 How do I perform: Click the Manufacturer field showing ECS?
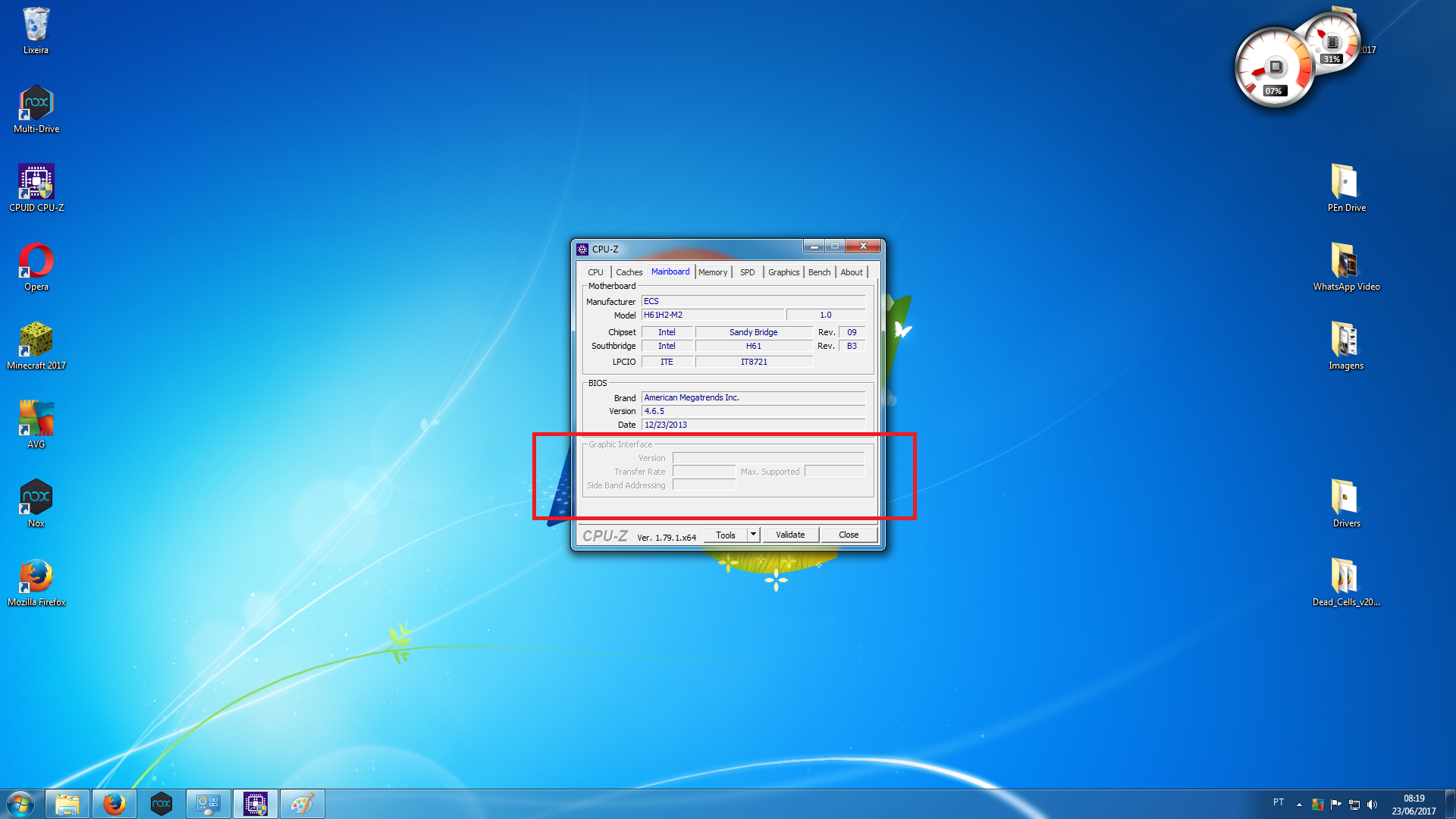tap(753, 301)
